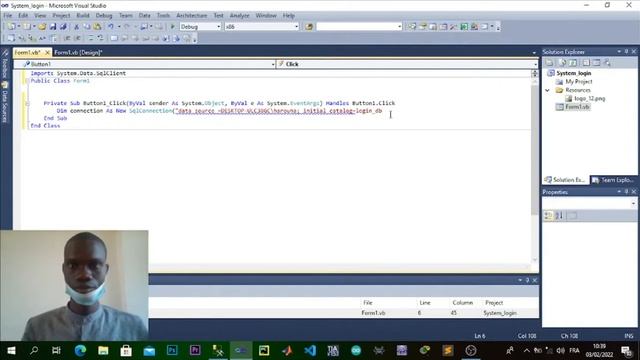Open Visual Studio Code from the taskbar
Screen dimensions: 640x360
[x=310, y=351]
